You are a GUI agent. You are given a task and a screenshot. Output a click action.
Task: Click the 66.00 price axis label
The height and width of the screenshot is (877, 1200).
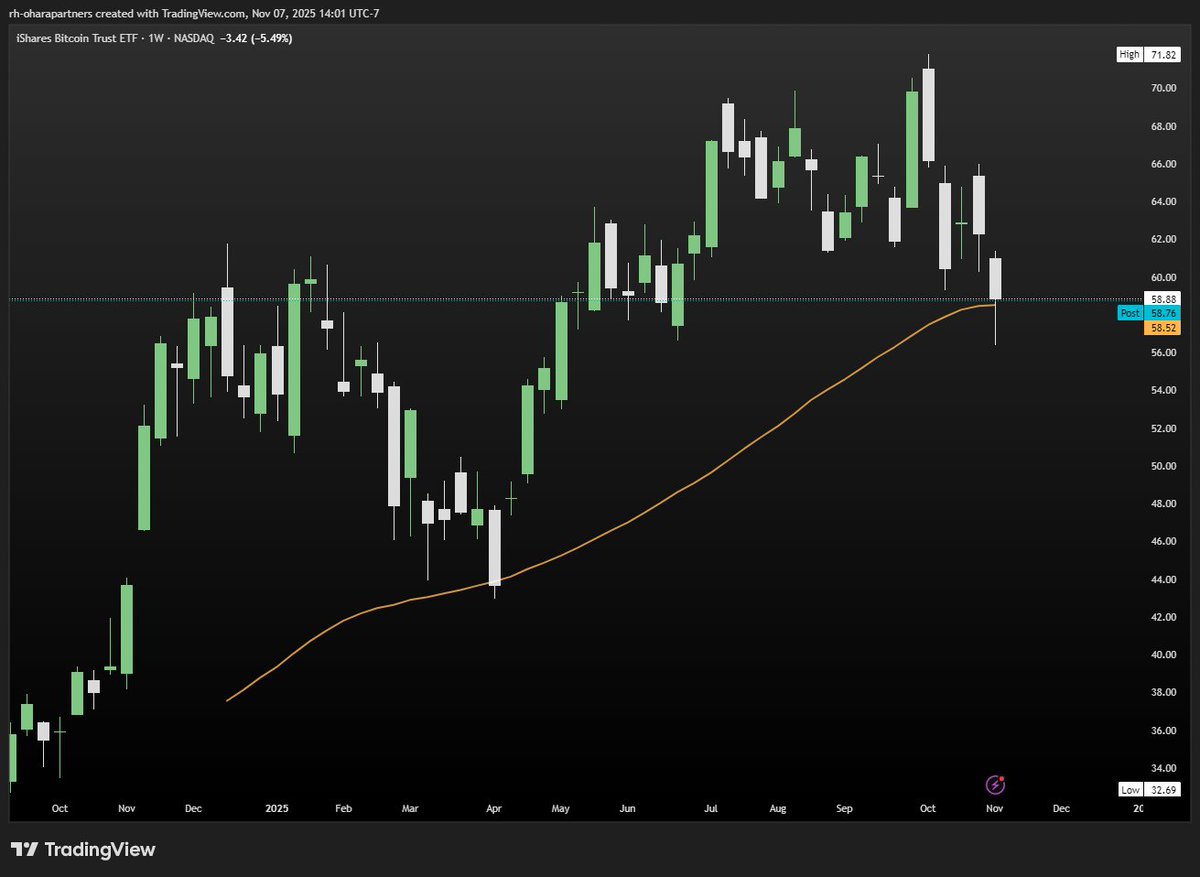[x=1162, y=164]
